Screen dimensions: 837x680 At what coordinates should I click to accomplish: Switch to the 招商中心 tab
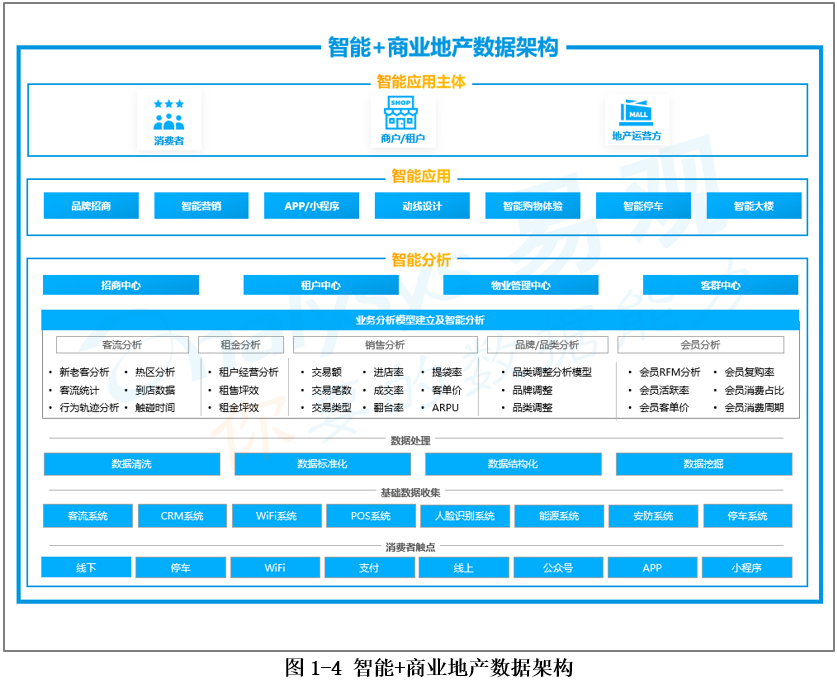(121, 285)
